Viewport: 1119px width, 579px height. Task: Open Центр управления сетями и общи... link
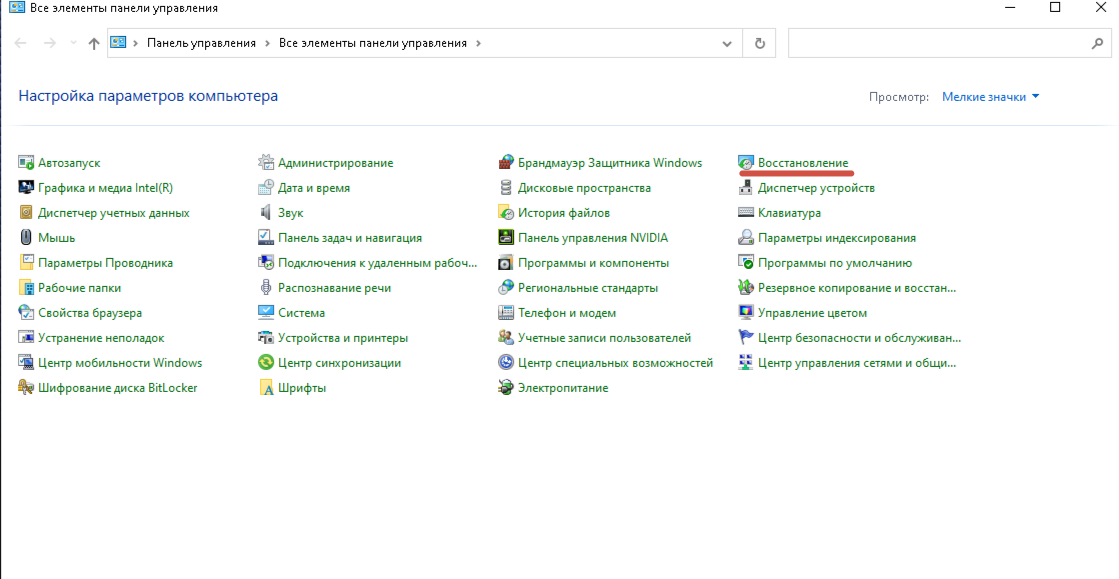[x=856, y=363]
